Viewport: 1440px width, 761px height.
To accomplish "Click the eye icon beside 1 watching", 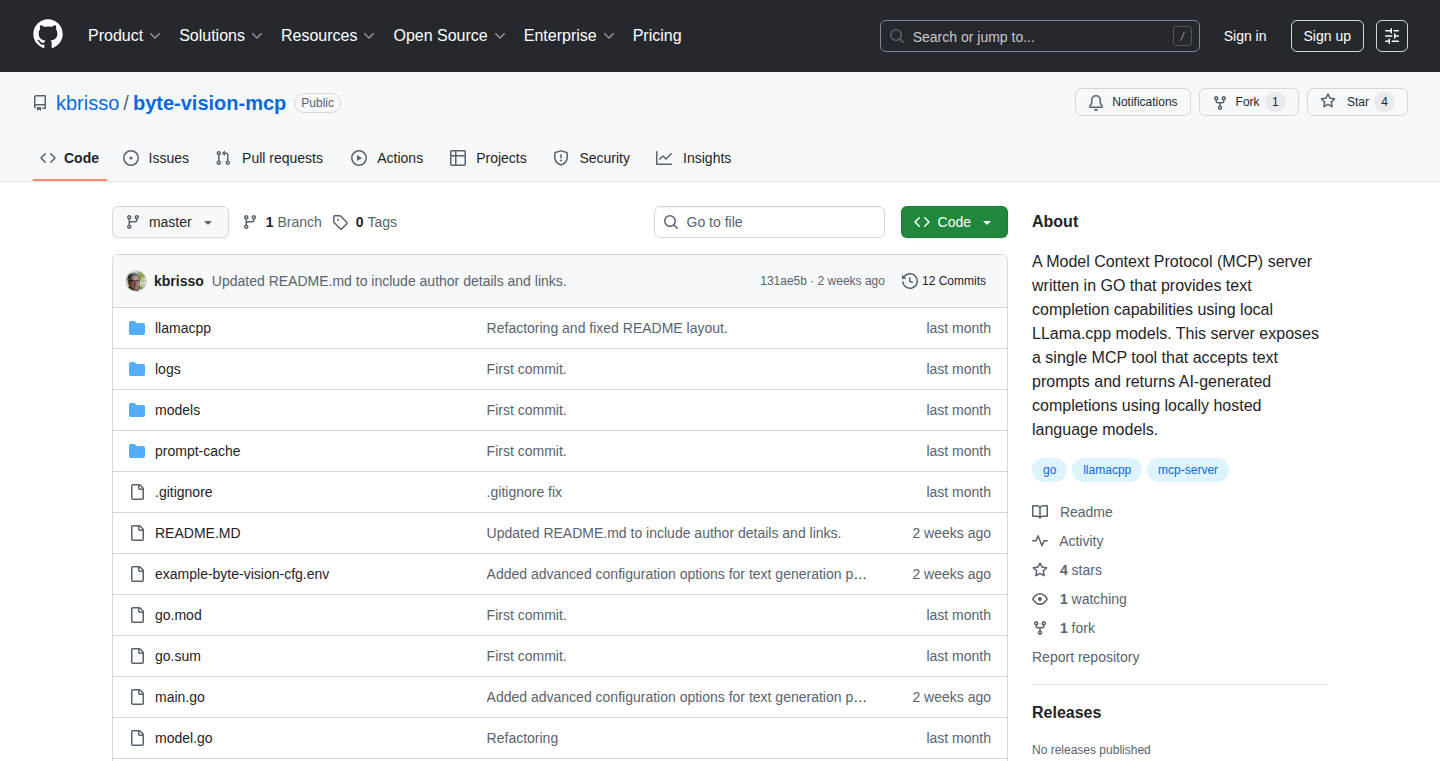I will [x=1040, y=599].
